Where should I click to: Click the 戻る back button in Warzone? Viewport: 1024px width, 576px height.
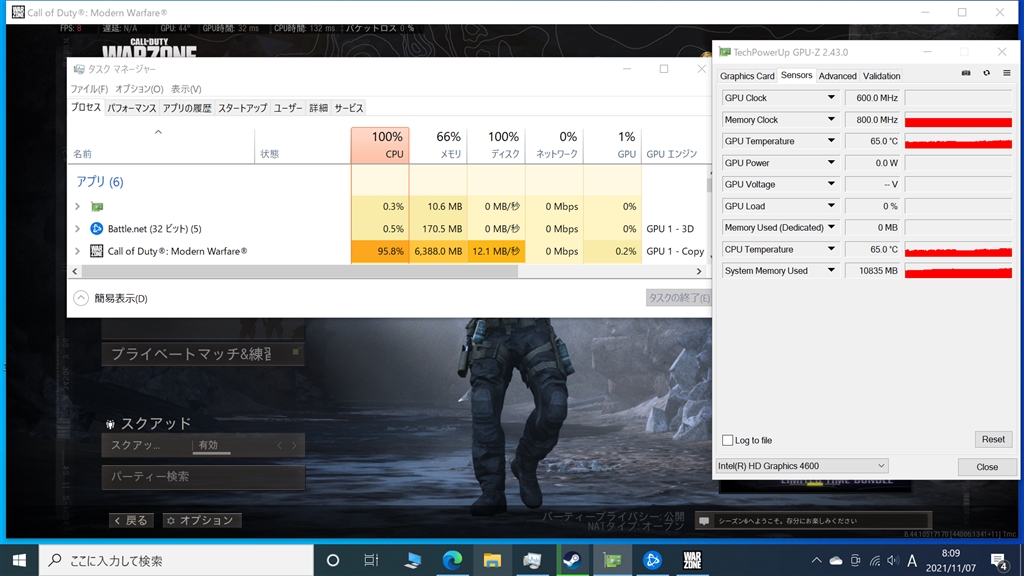pyautogui.click(x=131, y=520)
